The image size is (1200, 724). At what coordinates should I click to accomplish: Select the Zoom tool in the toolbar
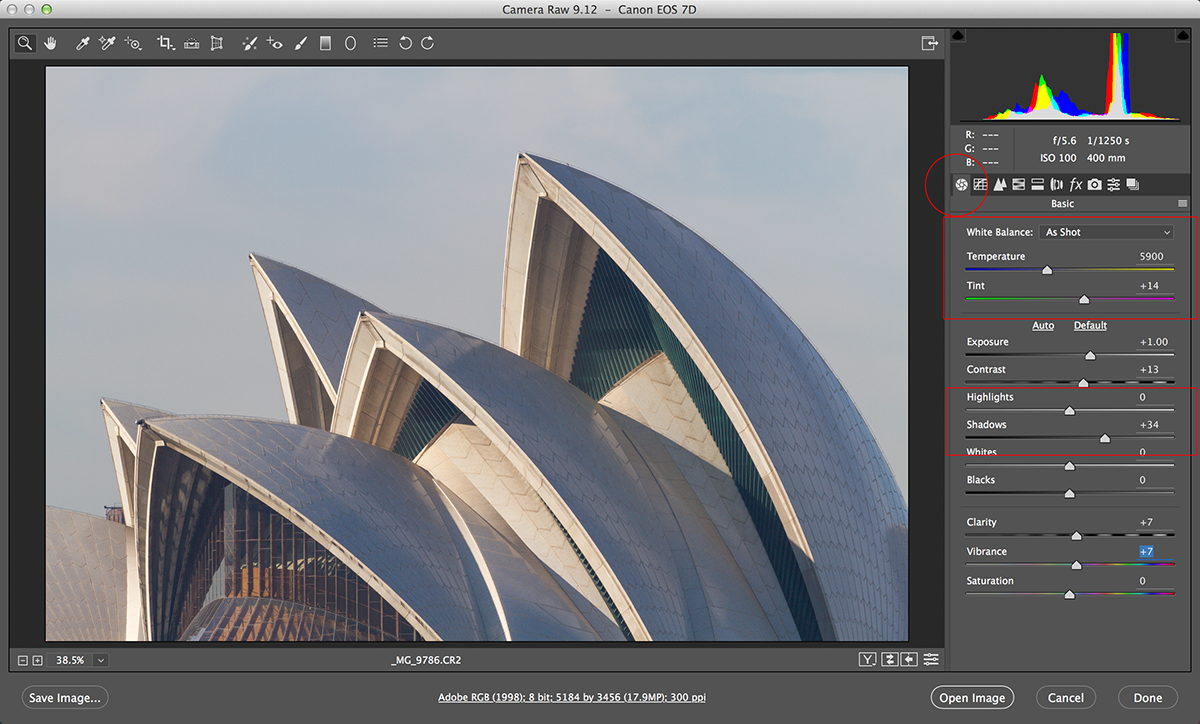pyautogui.click(x=25, y=43)
